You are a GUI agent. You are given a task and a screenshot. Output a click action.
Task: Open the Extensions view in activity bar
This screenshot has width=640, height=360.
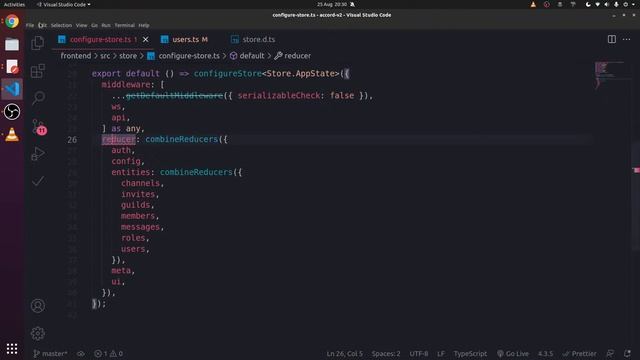click(x=38, y=71)
